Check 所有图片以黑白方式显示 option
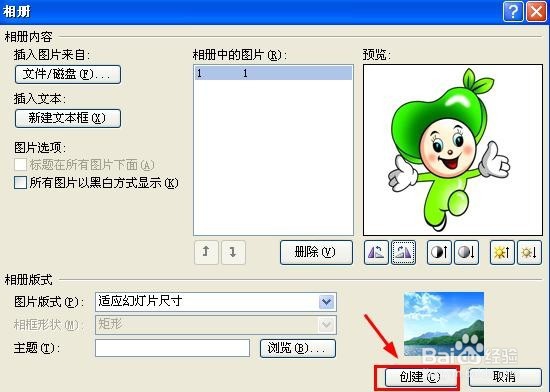Screen dimensions: 550x392 [20, 183]
